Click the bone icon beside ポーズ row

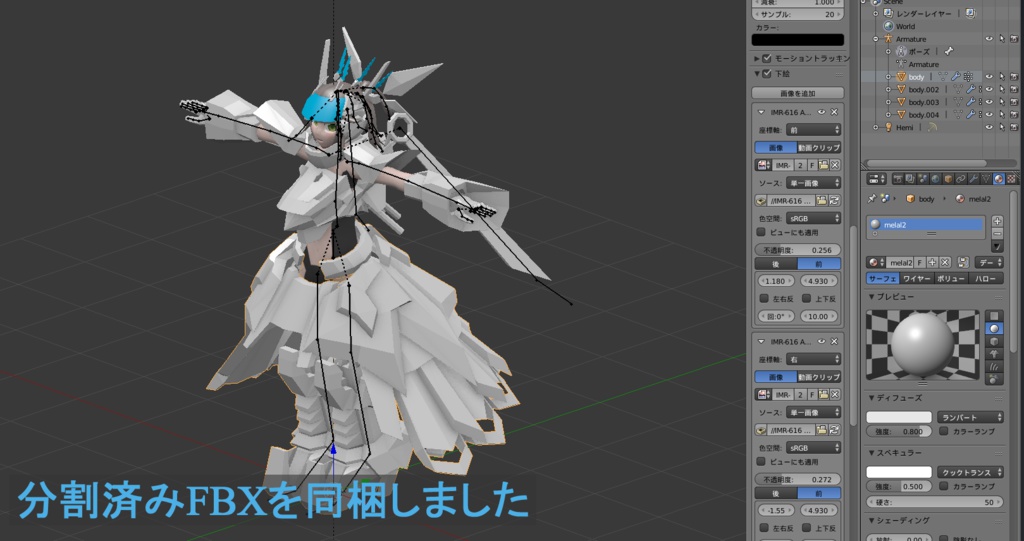pyautogui.click(x=949, y=51)
